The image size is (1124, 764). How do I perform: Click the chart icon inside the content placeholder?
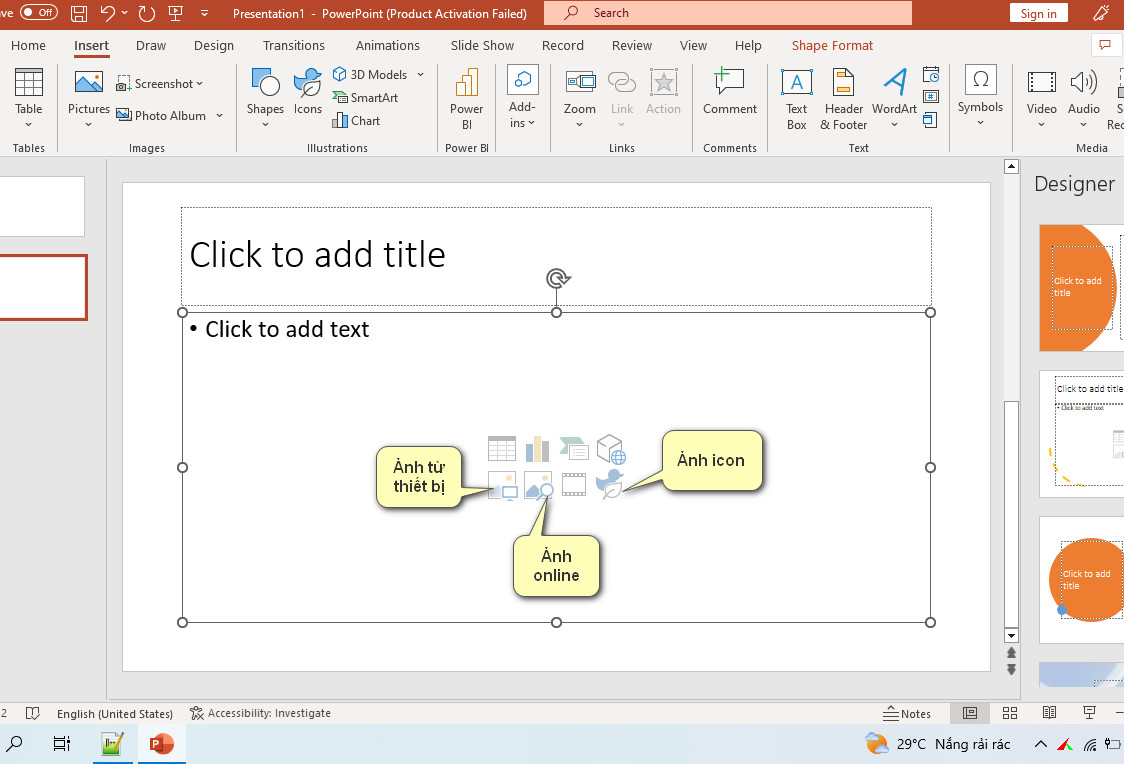538,449
